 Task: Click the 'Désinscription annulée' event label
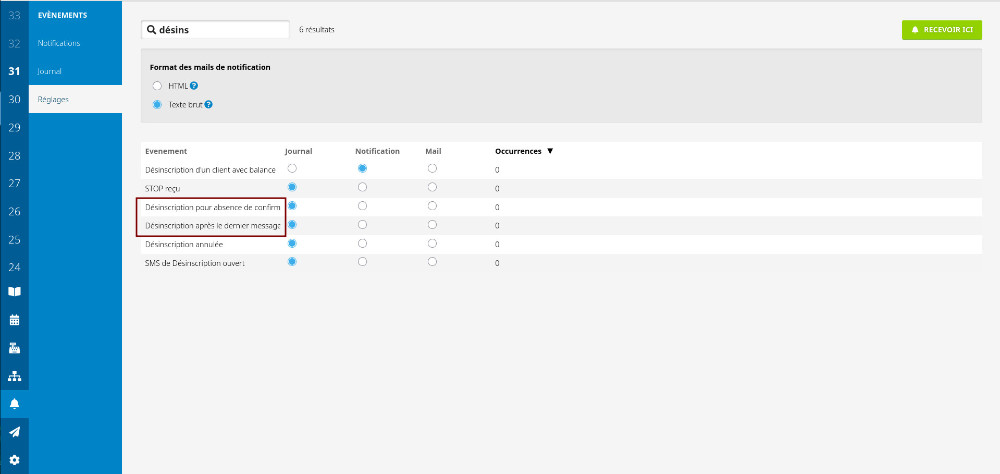coord(184,244)
